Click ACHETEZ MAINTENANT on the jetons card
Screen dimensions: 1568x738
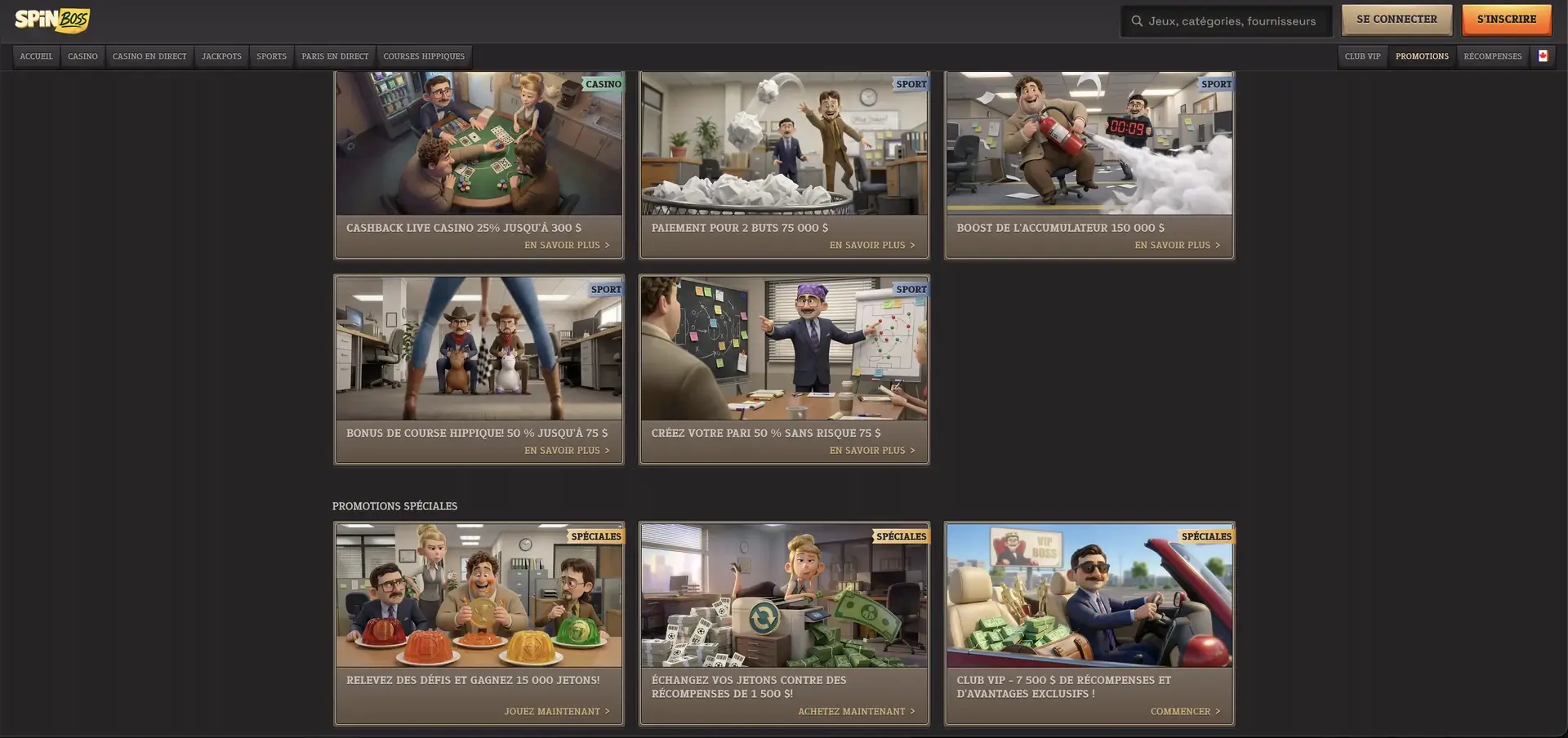pos(857,711)
